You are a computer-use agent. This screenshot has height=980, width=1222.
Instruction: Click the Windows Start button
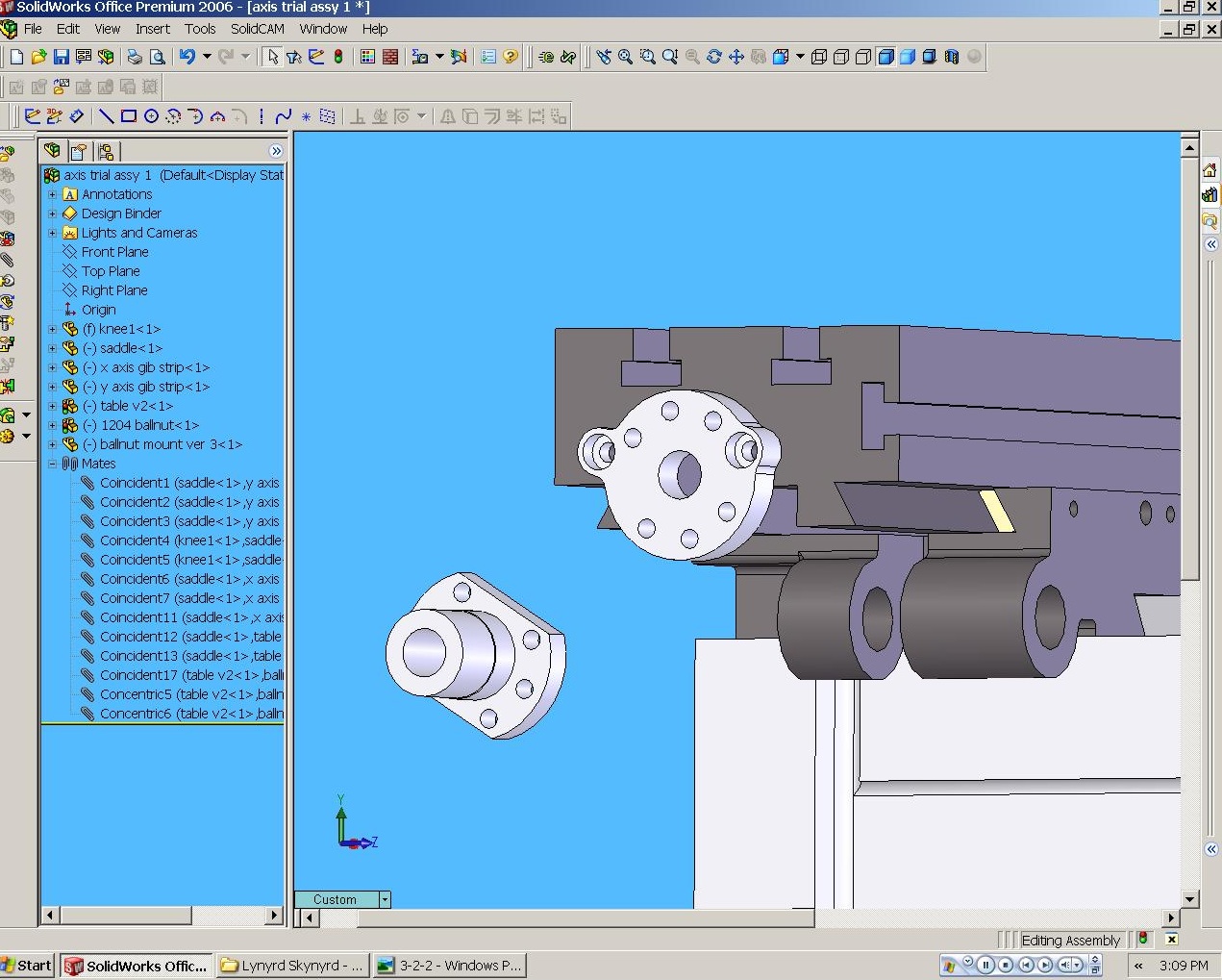[26, 966]
